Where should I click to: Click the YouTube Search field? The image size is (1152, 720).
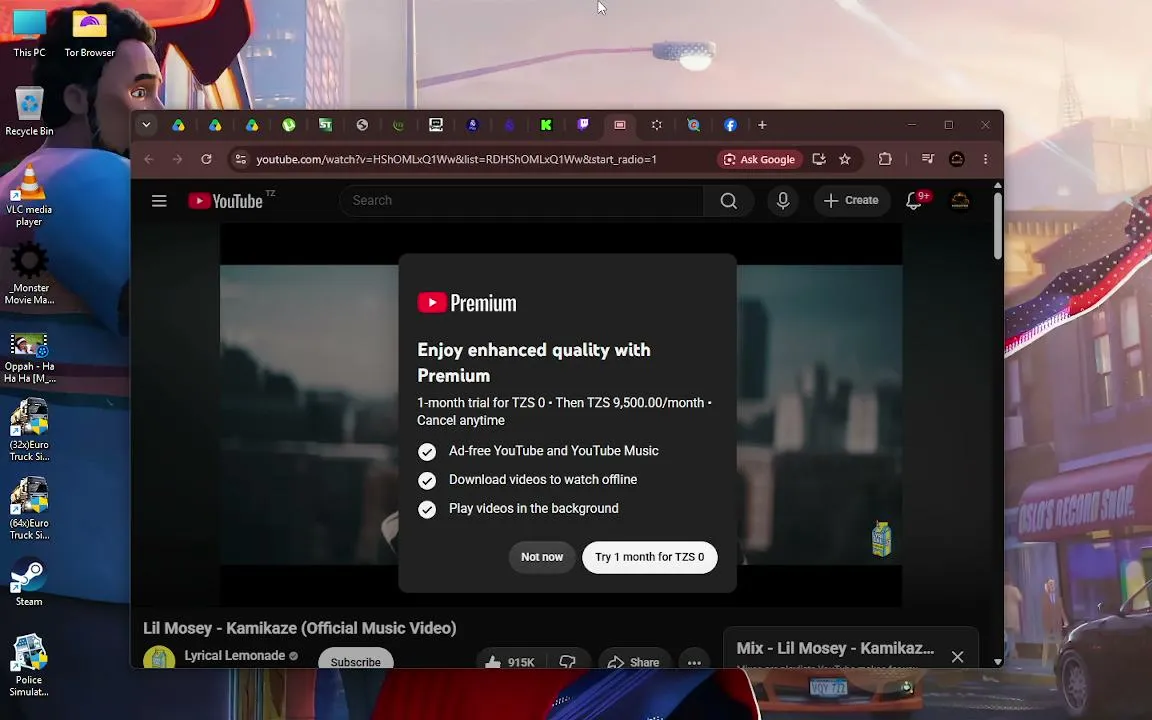521,201
